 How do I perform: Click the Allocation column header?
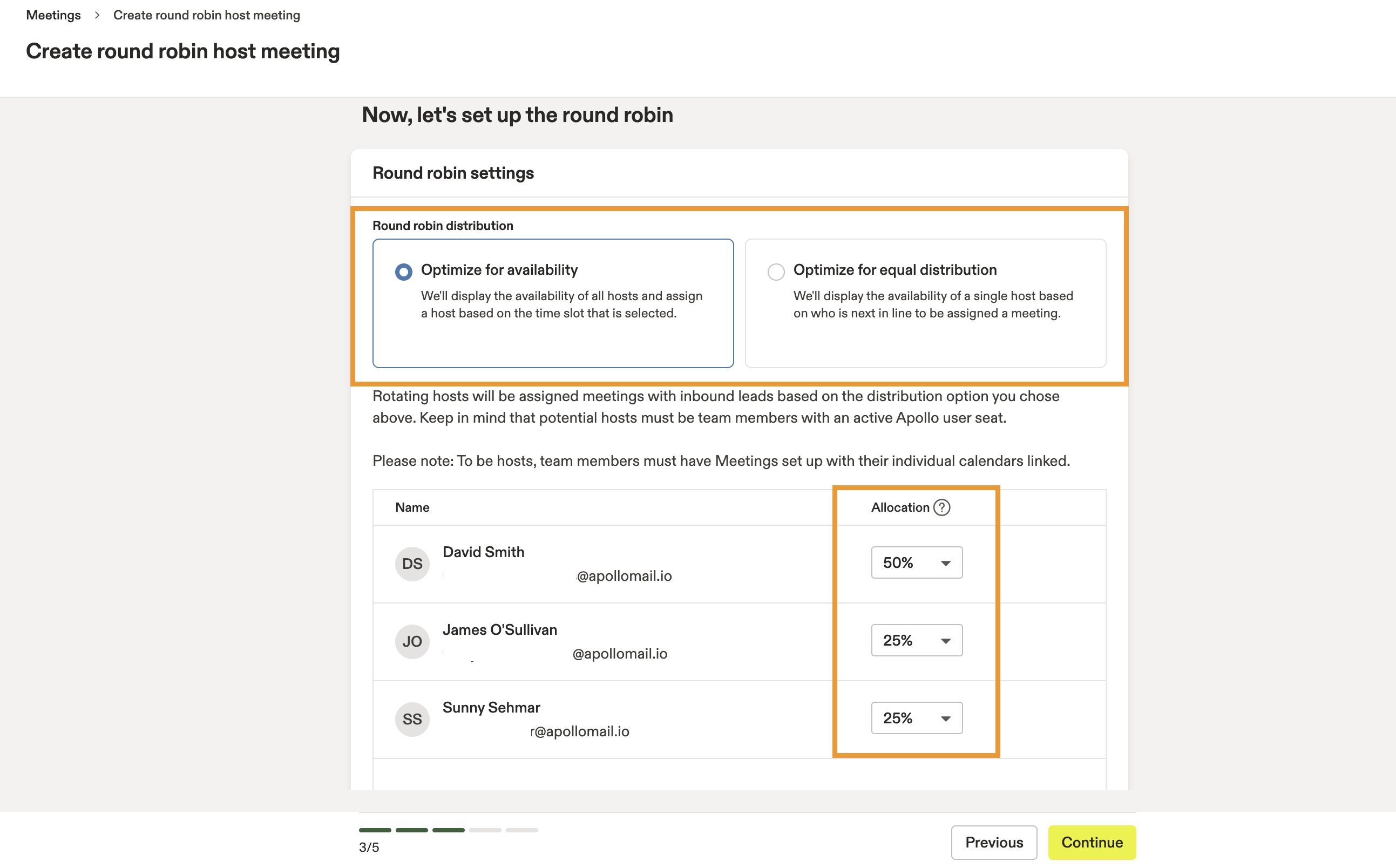(x=899, y=507)
